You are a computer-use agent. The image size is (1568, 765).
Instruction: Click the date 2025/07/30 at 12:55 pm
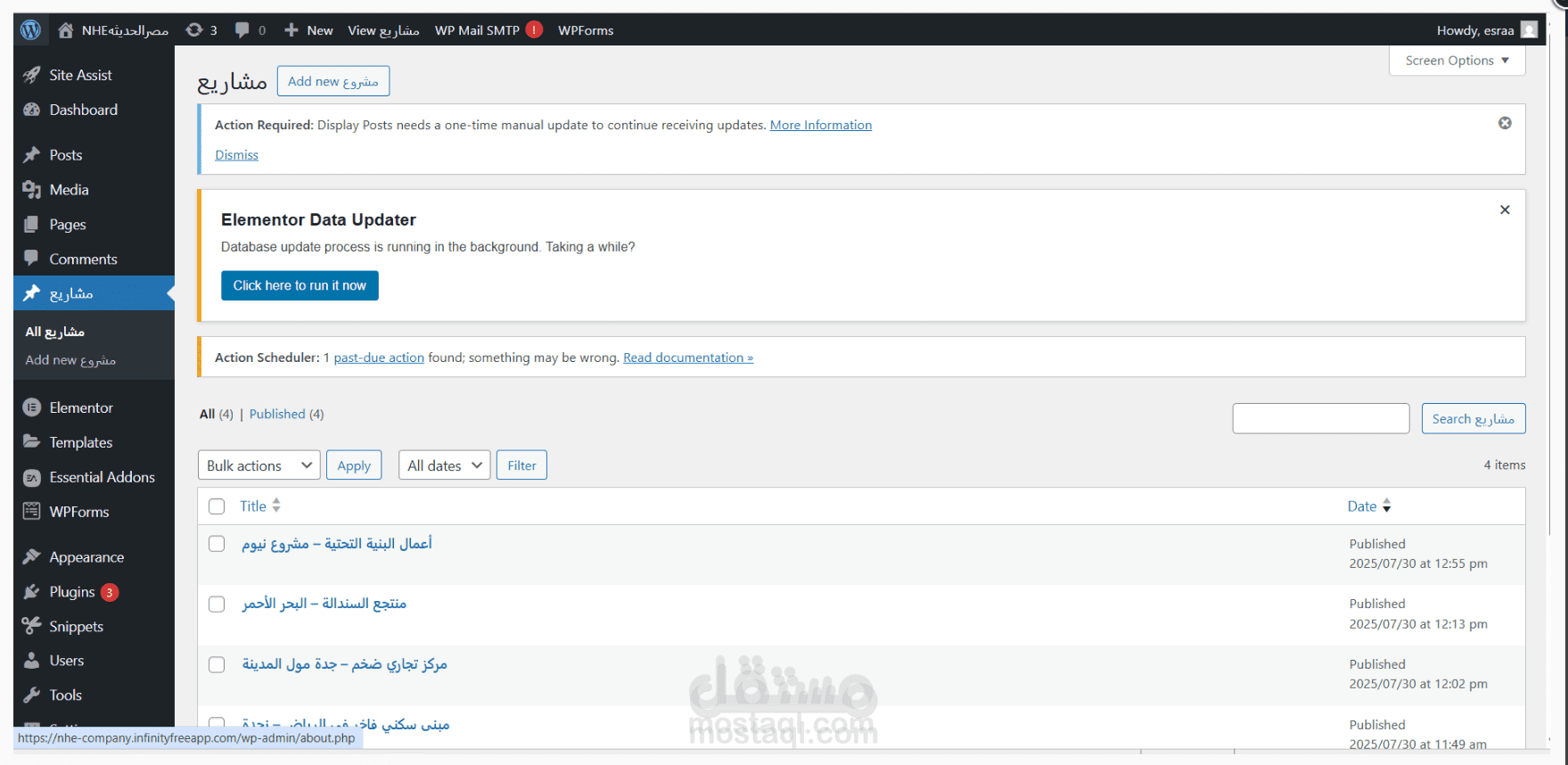coord(1418,563)
